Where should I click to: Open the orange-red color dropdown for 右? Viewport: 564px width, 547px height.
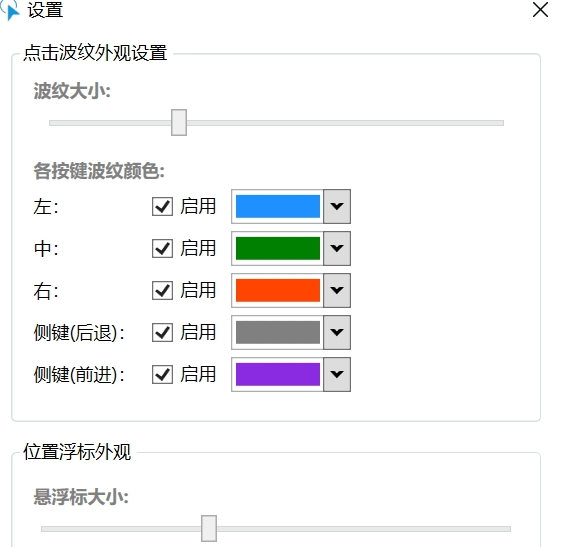tap(337, 291)
